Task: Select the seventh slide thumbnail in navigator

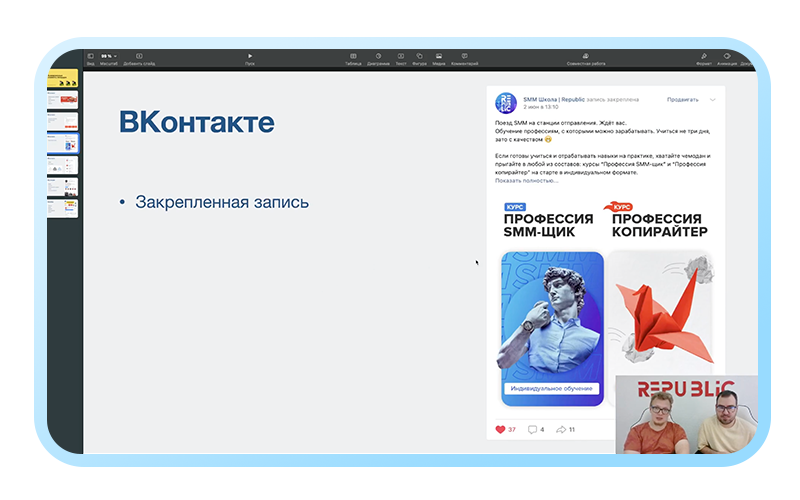Action: [62, 209]
